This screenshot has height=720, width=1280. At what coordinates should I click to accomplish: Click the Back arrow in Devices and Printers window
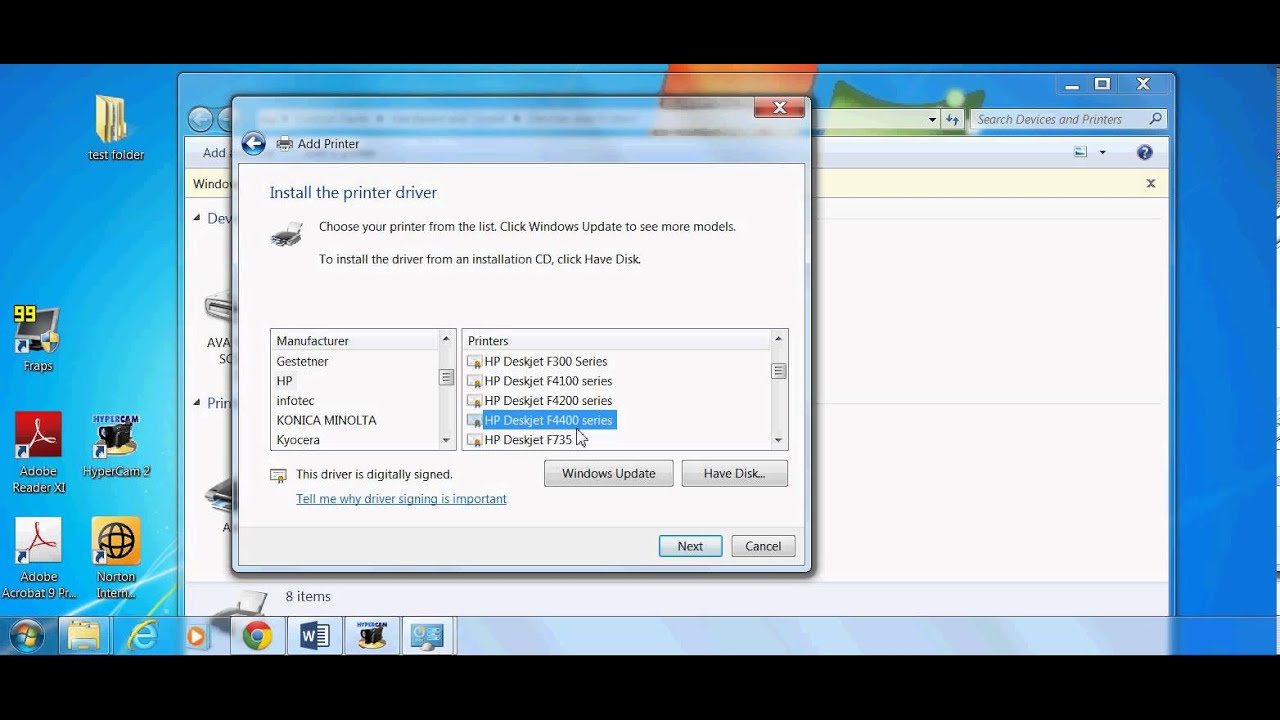point(200,119)
